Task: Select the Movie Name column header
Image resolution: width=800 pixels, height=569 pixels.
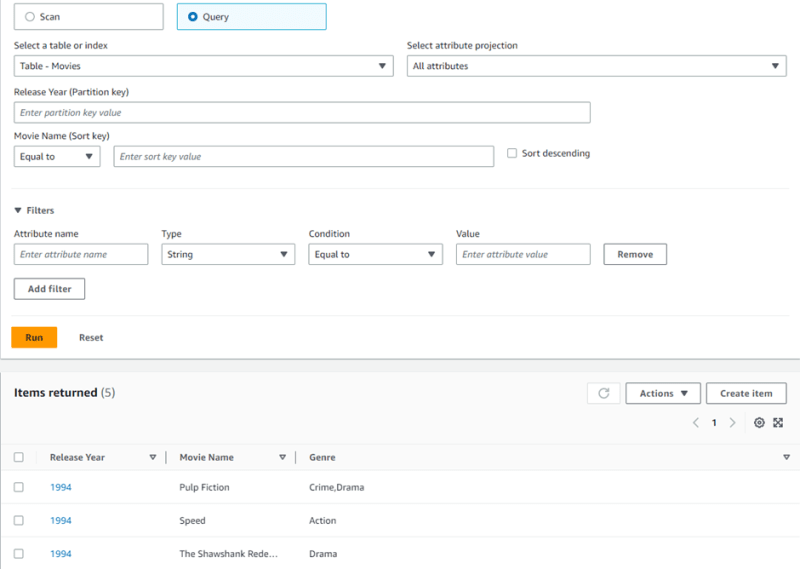Action: (207, 457)
